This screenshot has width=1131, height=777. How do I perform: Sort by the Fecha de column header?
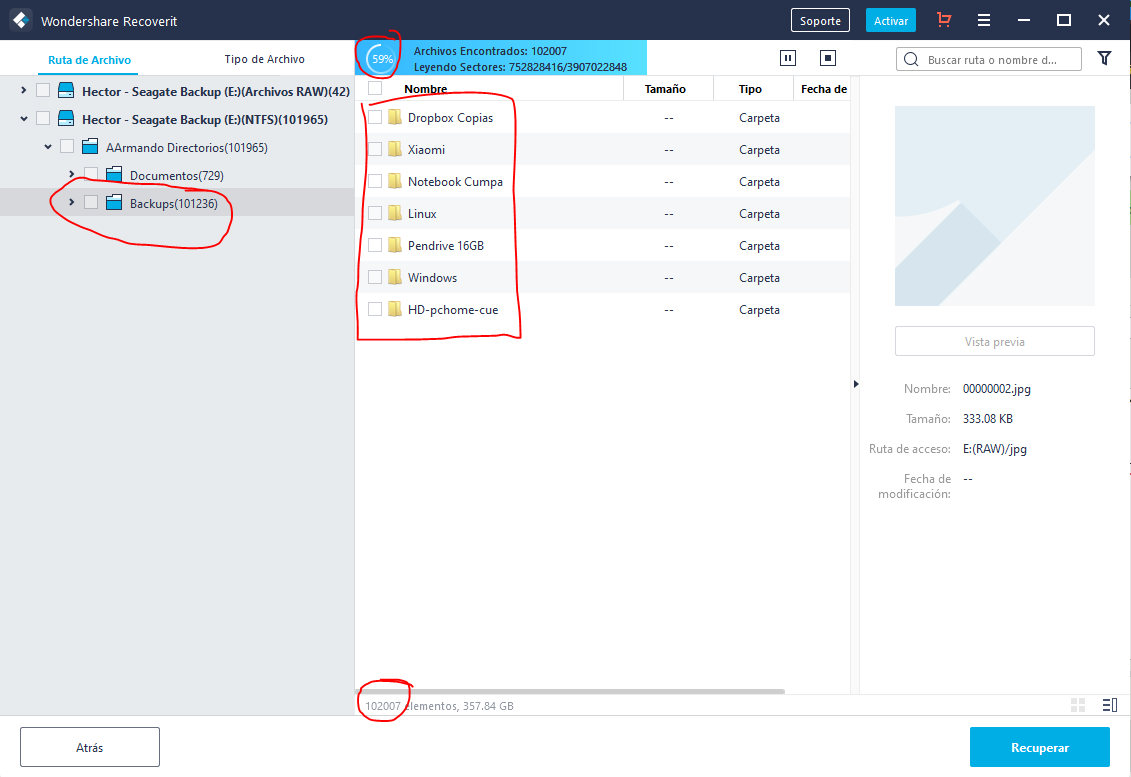click(x=824, y=89)
